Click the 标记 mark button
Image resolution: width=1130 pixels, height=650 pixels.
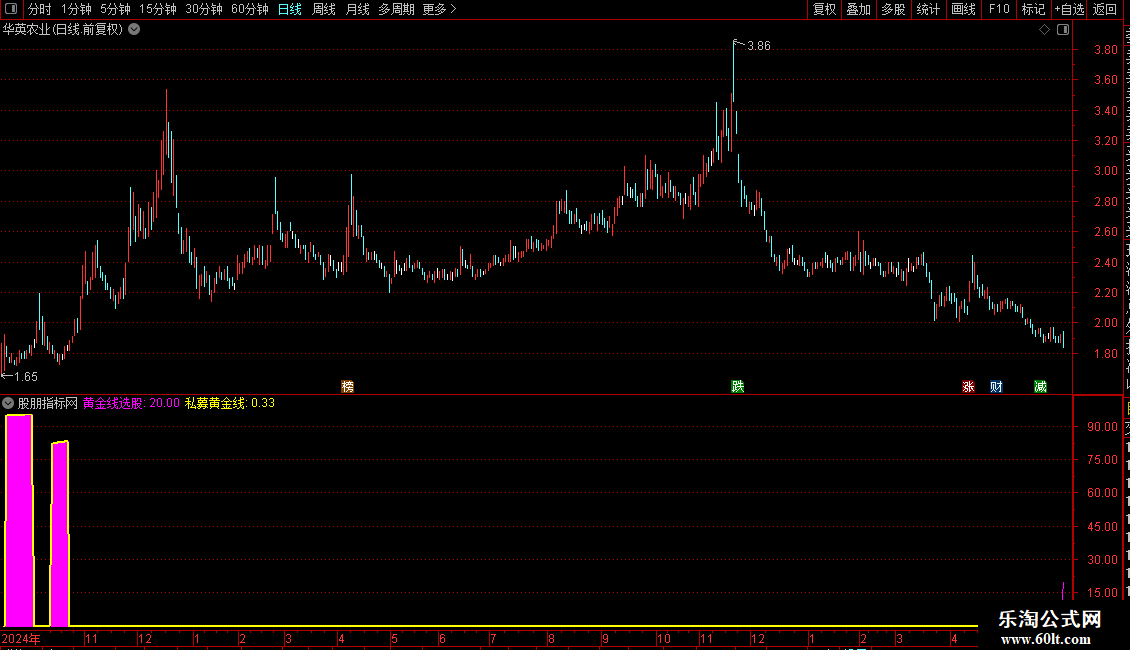coord(1033,9)
